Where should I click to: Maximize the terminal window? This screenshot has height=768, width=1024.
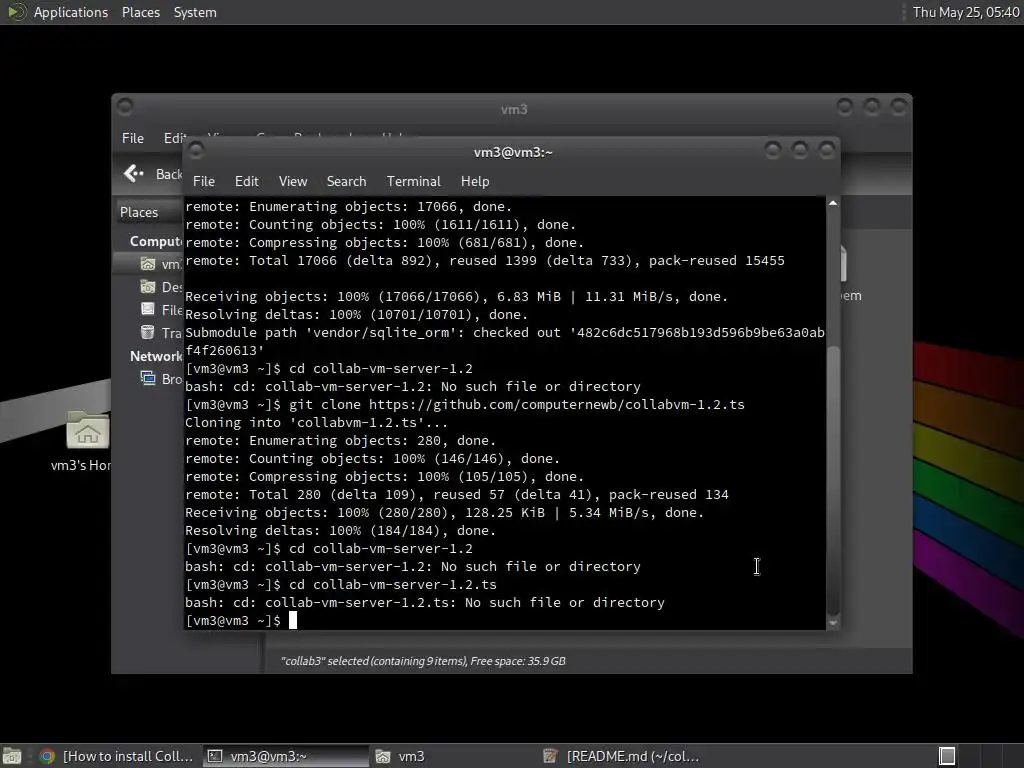800,151
